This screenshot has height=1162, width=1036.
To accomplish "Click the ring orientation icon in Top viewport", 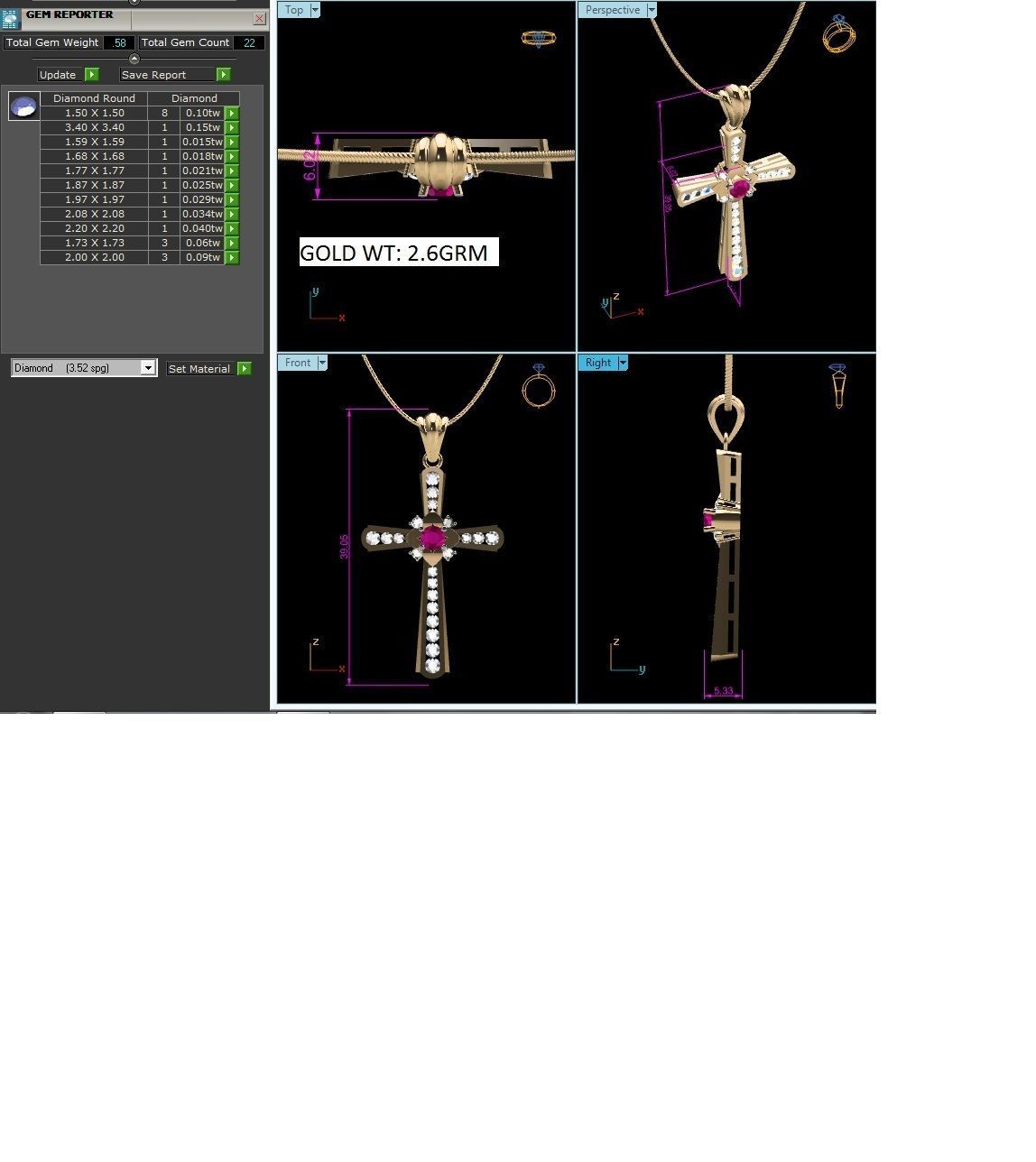I will point(539,38).
